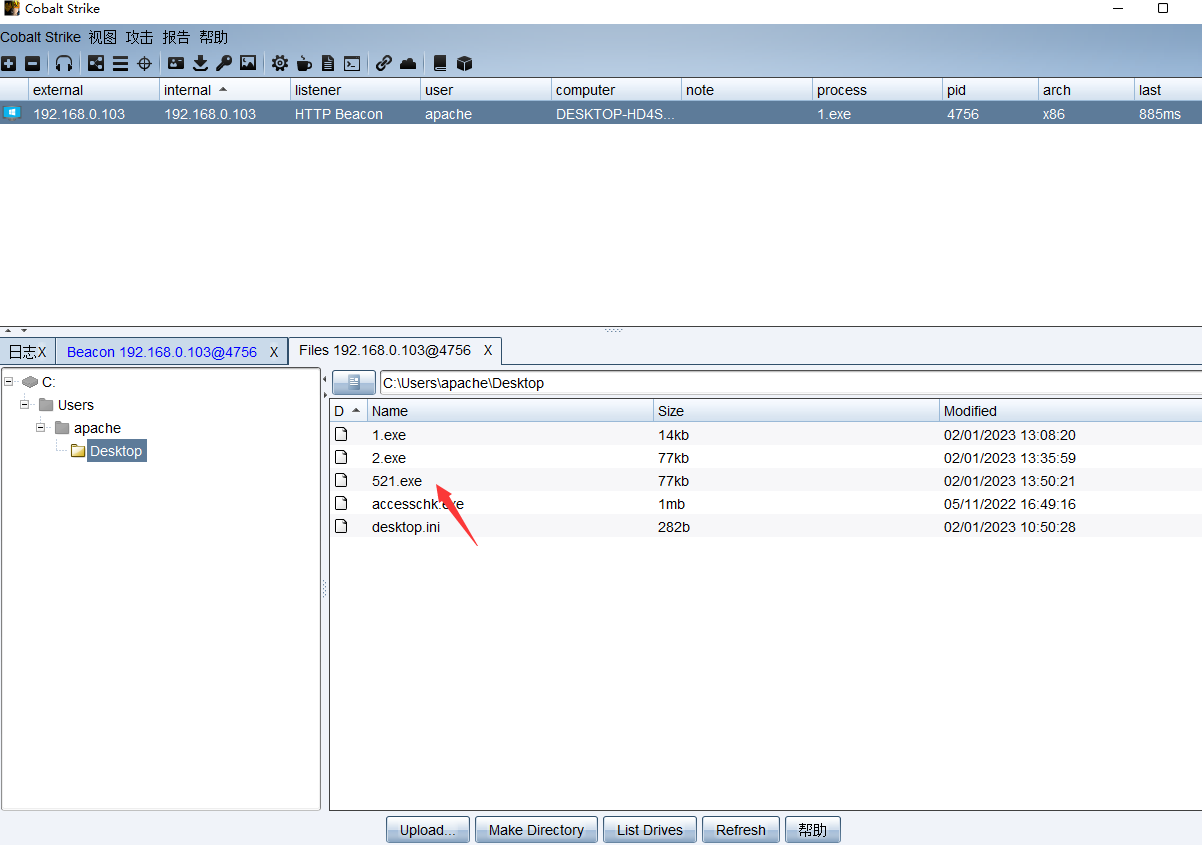Sort files by the Size column header
The width and height of the screenshot is (1202, 845).
[x=797, y=411]
